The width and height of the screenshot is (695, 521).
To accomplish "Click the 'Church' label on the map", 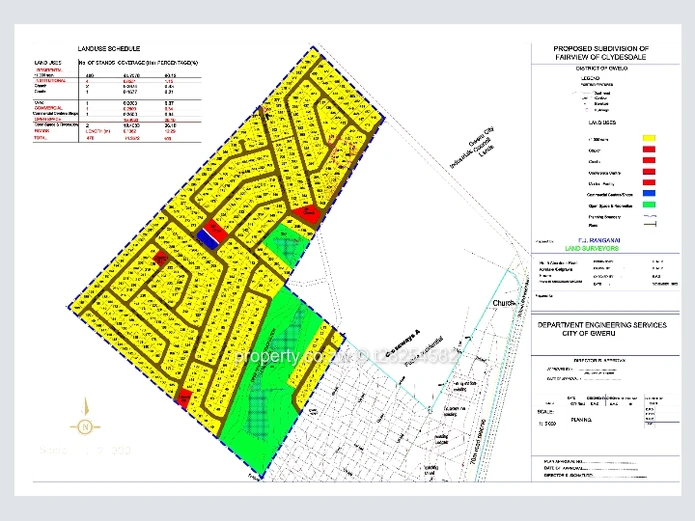I will tap(504, 303).
